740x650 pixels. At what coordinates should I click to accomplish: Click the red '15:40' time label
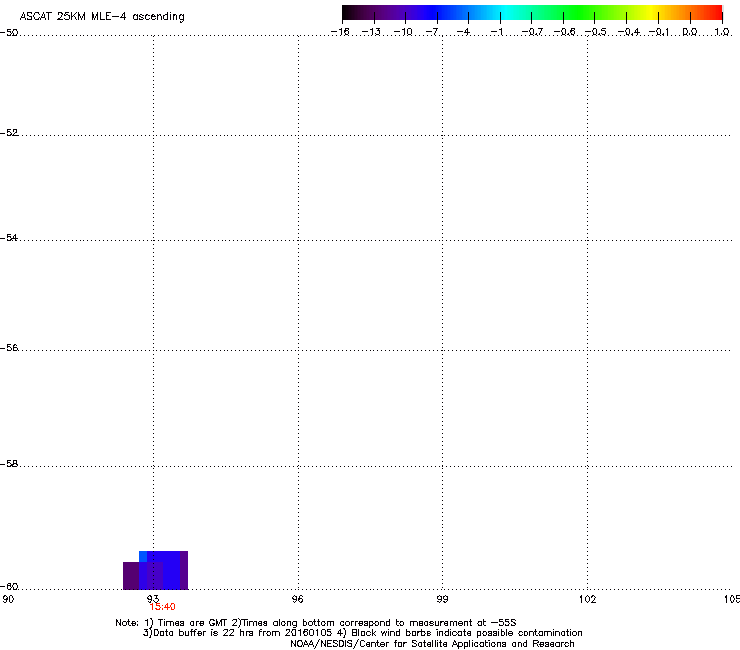162,607
